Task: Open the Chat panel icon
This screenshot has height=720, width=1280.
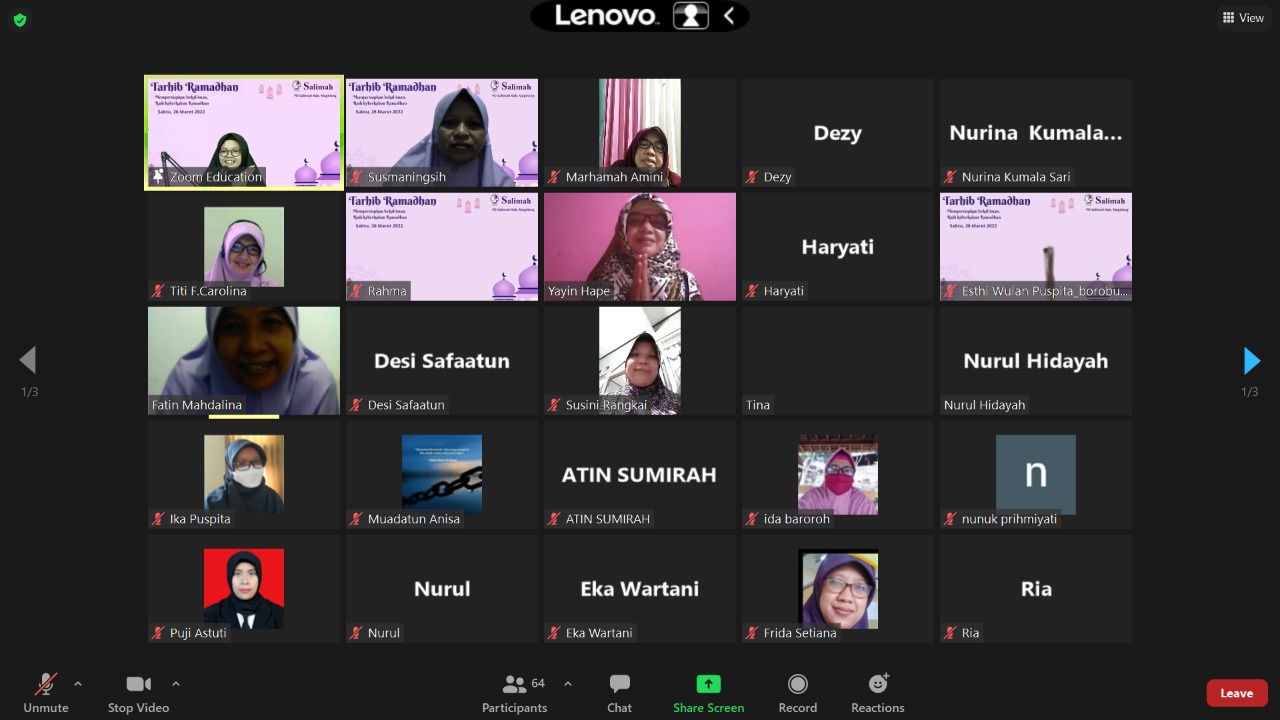Action: [619, 685]
